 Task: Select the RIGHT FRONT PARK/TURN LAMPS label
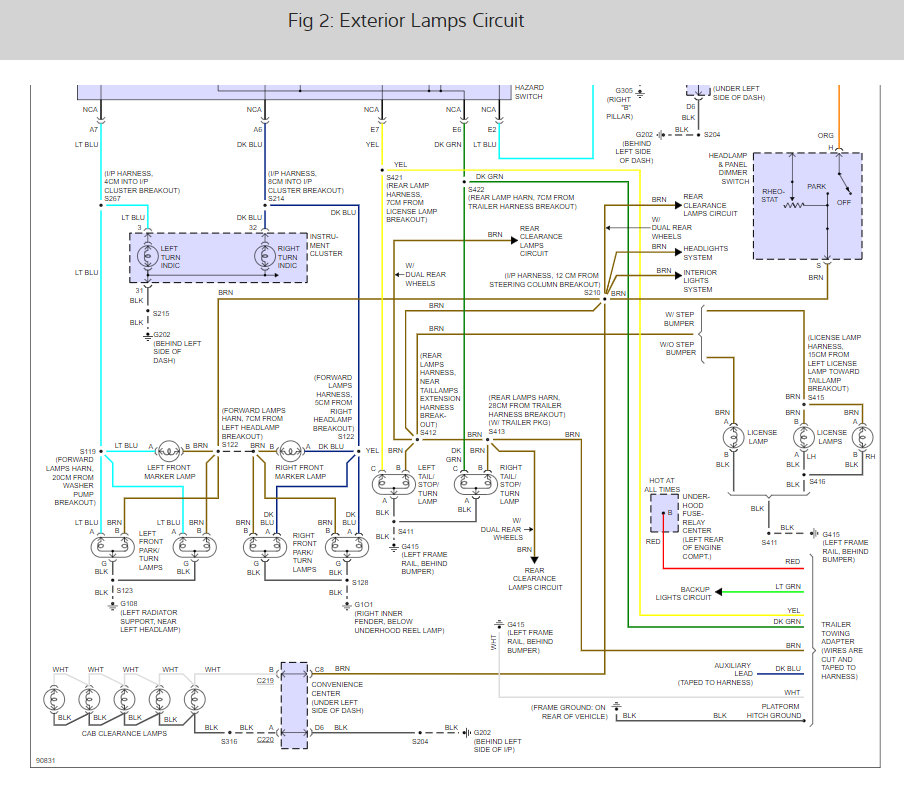click(304, 552)
